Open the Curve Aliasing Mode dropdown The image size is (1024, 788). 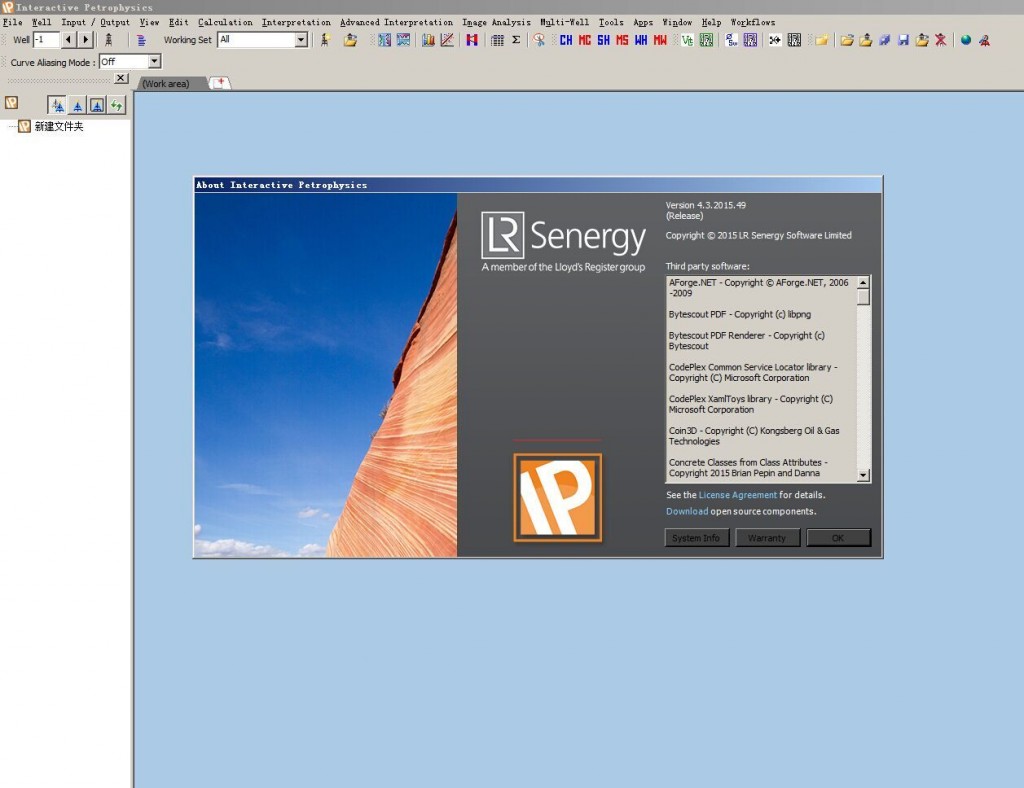tap(154, 61)
